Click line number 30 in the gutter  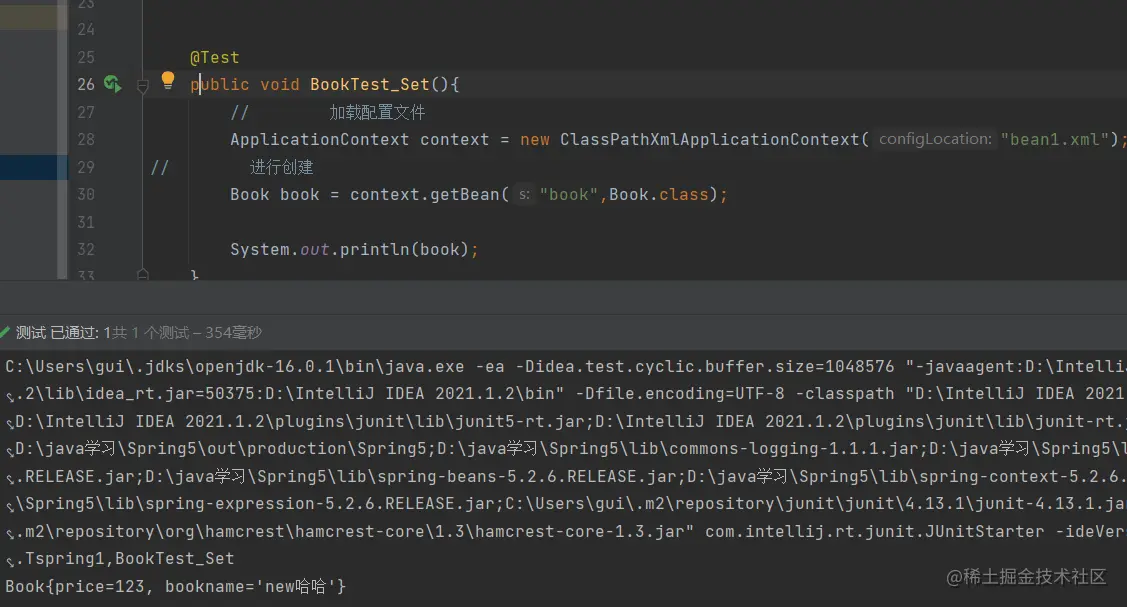pyautogui.click(x=86, y=195)
